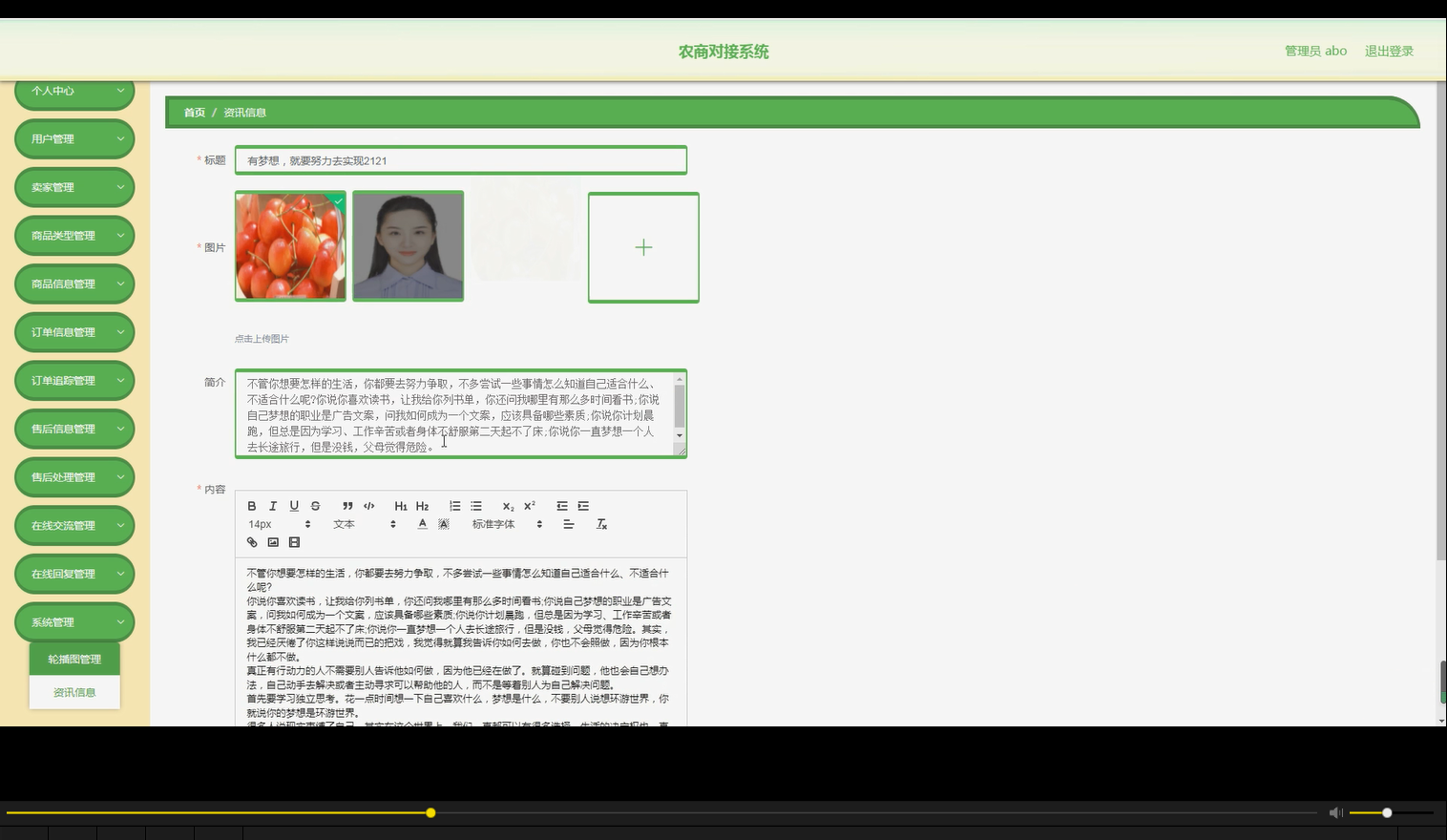The height and width of the screenshot is (840, 1447).
Task: Open the code view icon in editor toolbar
Action: coord(369,505)
